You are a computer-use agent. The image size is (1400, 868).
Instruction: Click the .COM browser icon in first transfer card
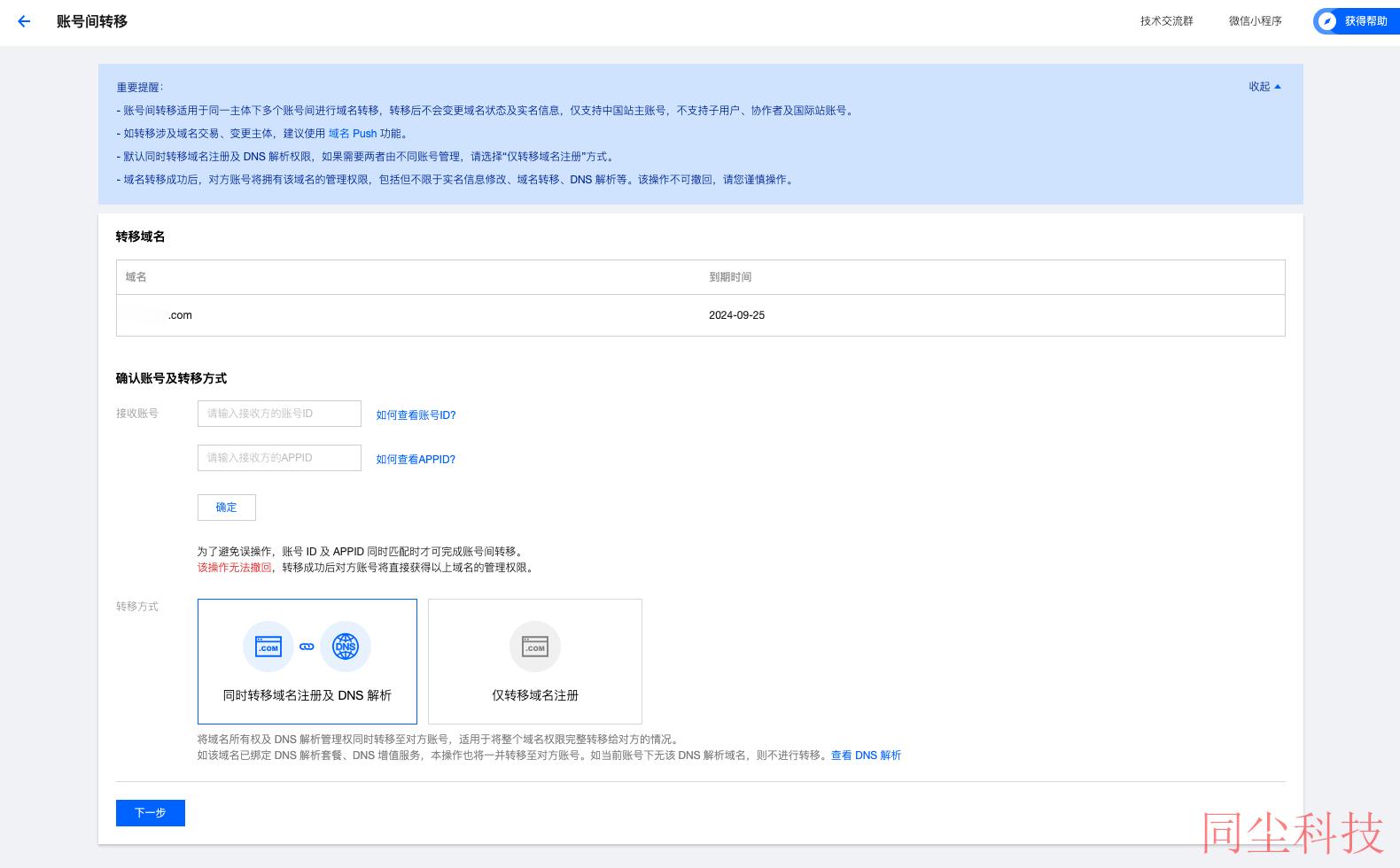pos(268,647)
